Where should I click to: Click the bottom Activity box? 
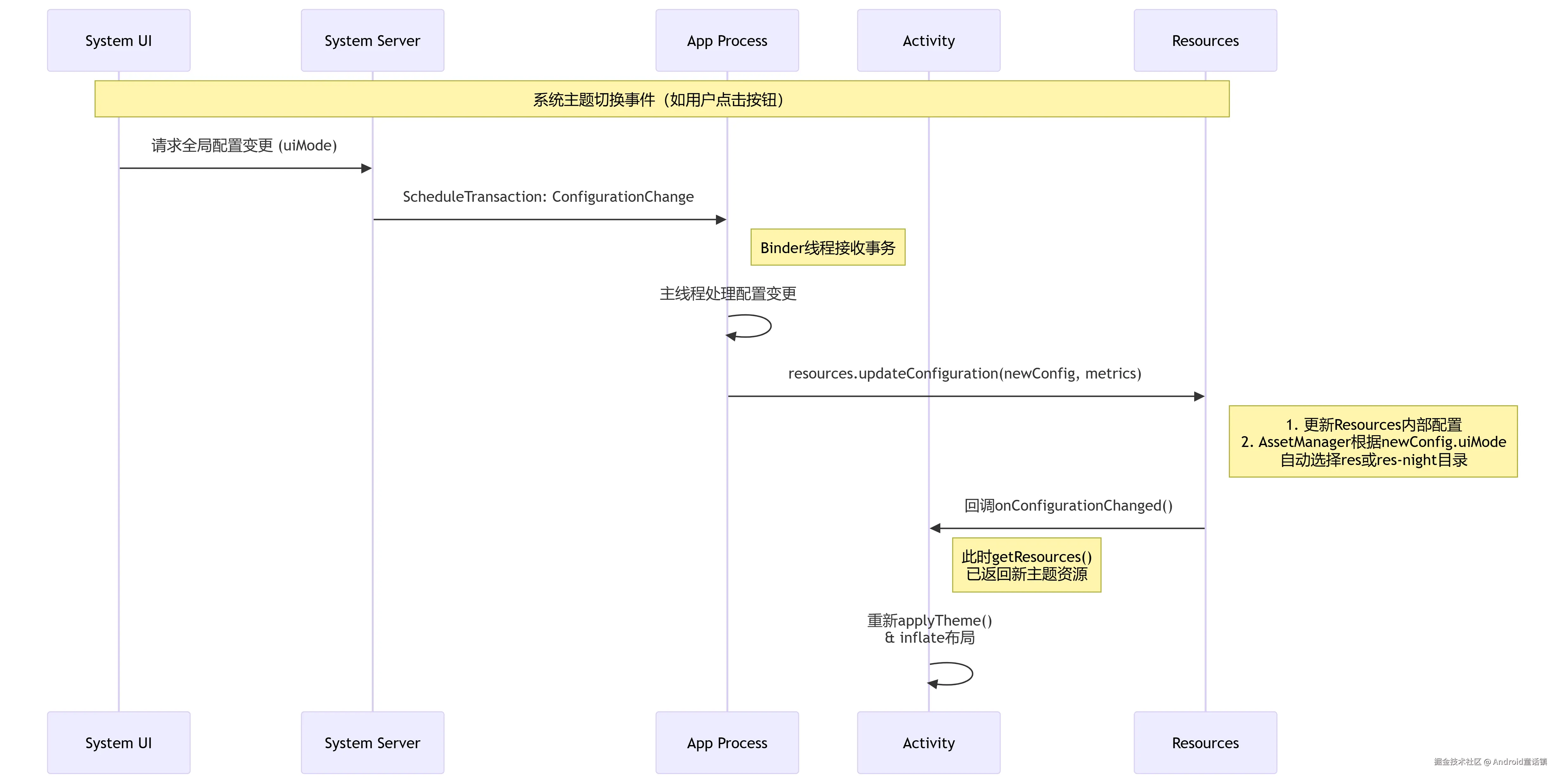pyautogui.click(x=928, y=742)
